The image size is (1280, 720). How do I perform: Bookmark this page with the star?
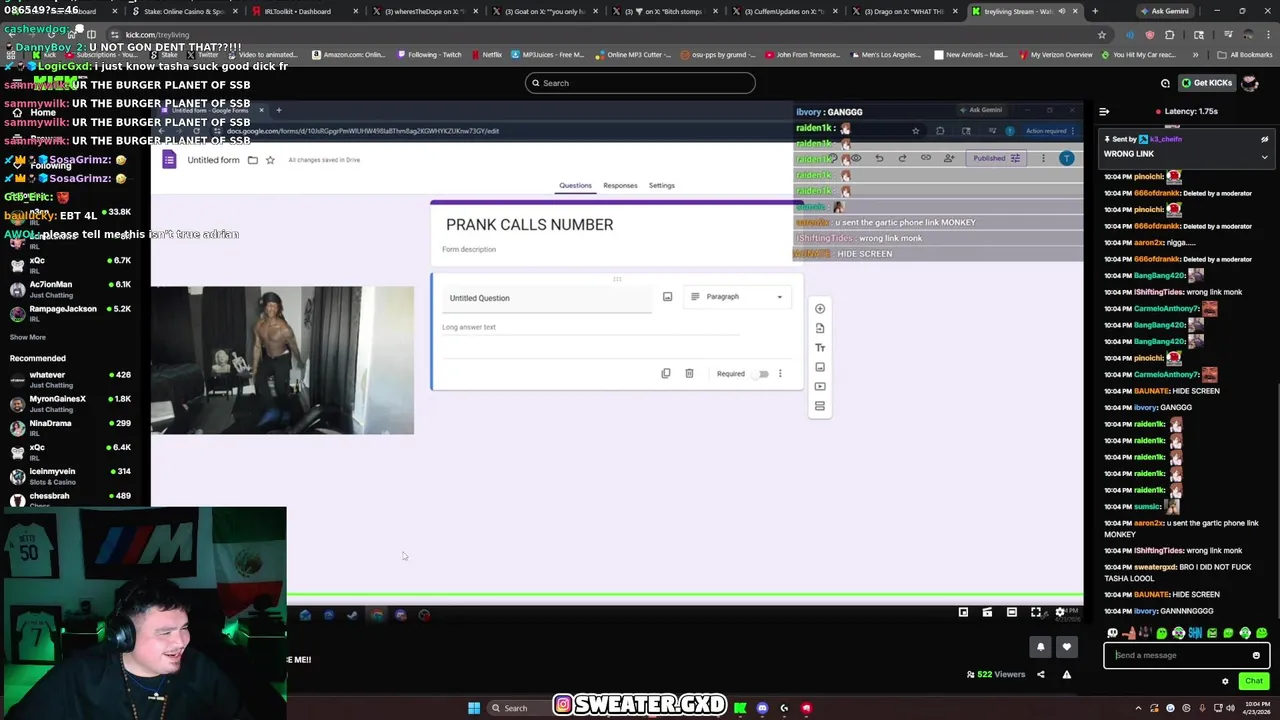tap(1102, 35)
